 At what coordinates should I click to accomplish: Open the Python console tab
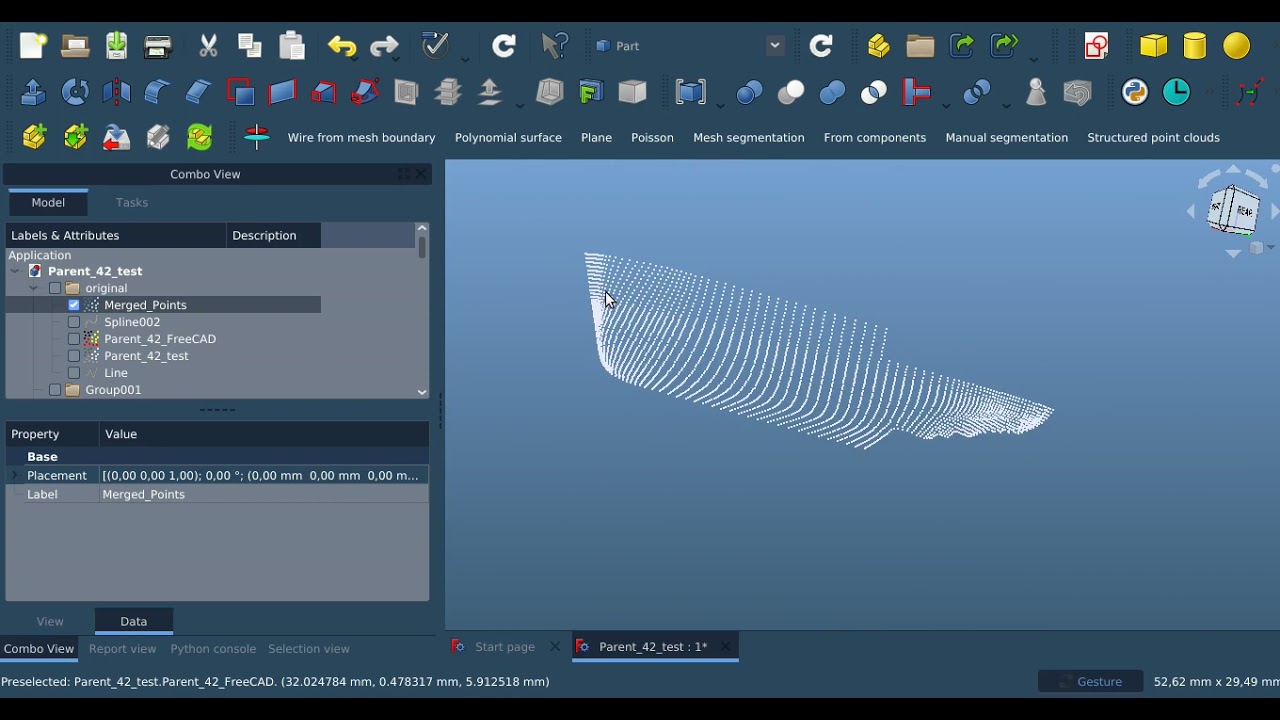213,649
